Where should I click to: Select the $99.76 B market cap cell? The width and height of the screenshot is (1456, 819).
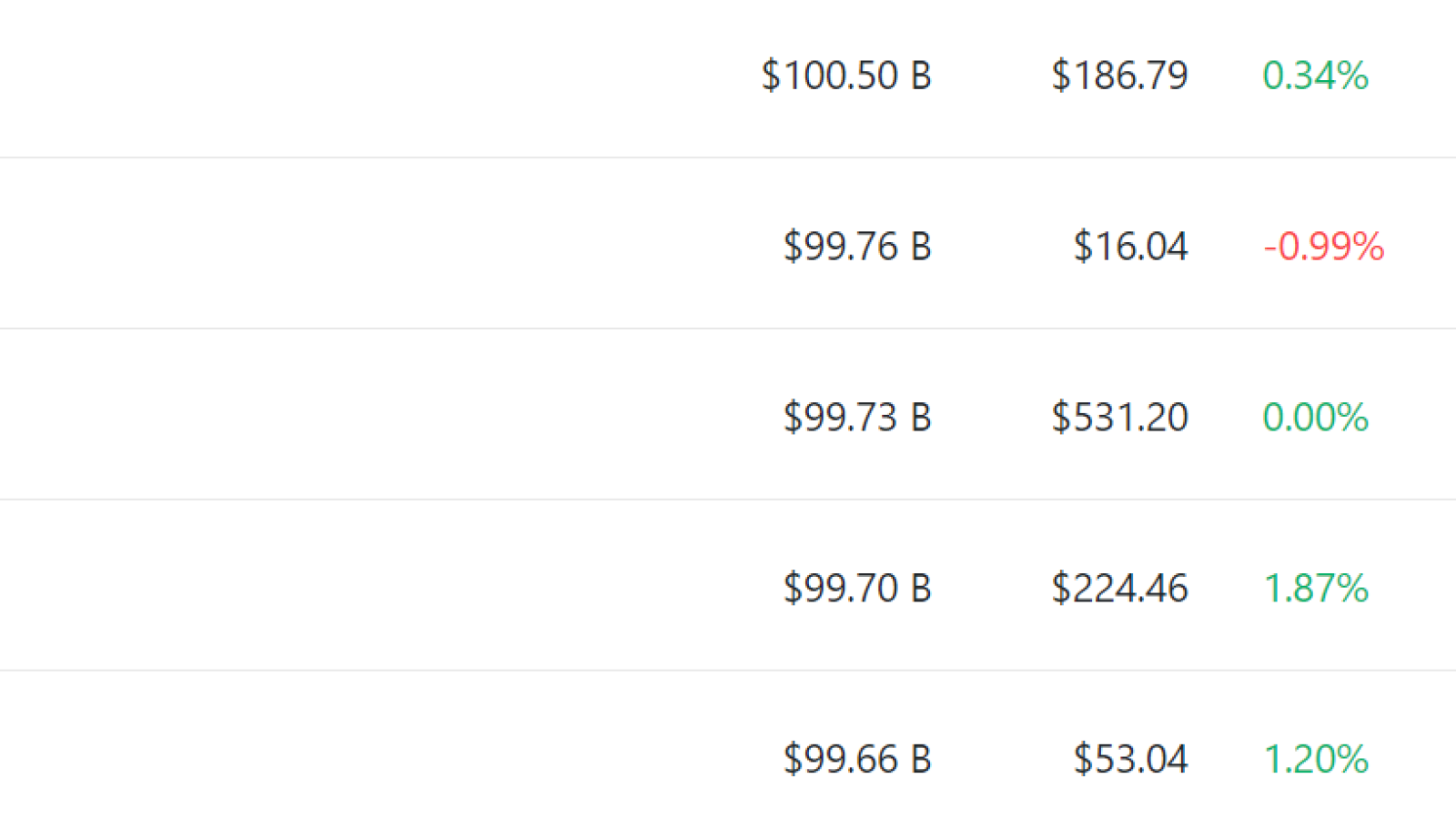click(857, 247)
